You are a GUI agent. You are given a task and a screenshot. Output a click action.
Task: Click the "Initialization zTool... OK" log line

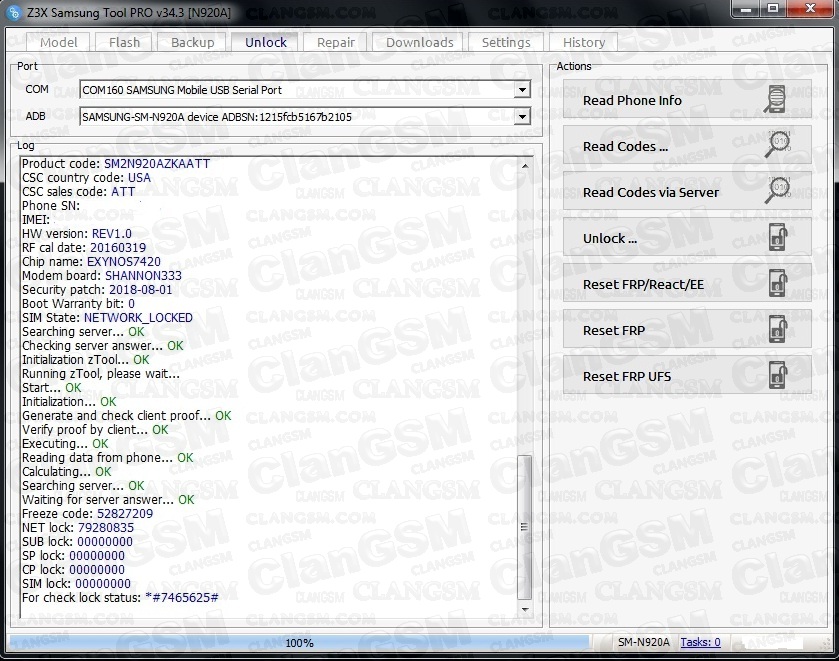(x=86, y=360)
